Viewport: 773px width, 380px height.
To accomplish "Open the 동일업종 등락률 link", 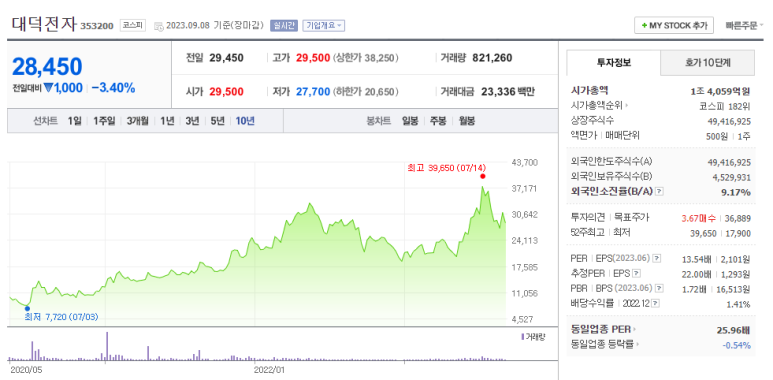I will [602, 344].
